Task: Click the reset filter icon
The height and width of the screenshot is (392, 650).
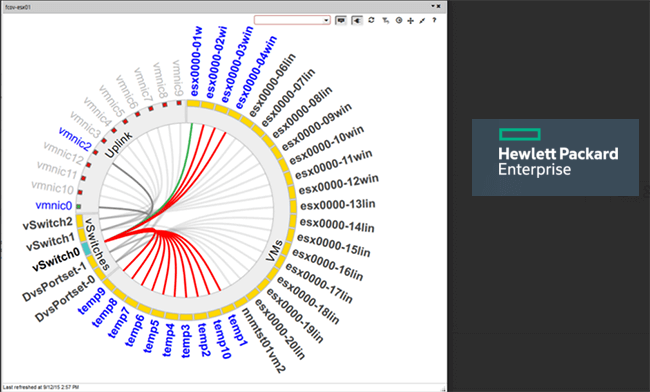Action: (x=386, y=20)
